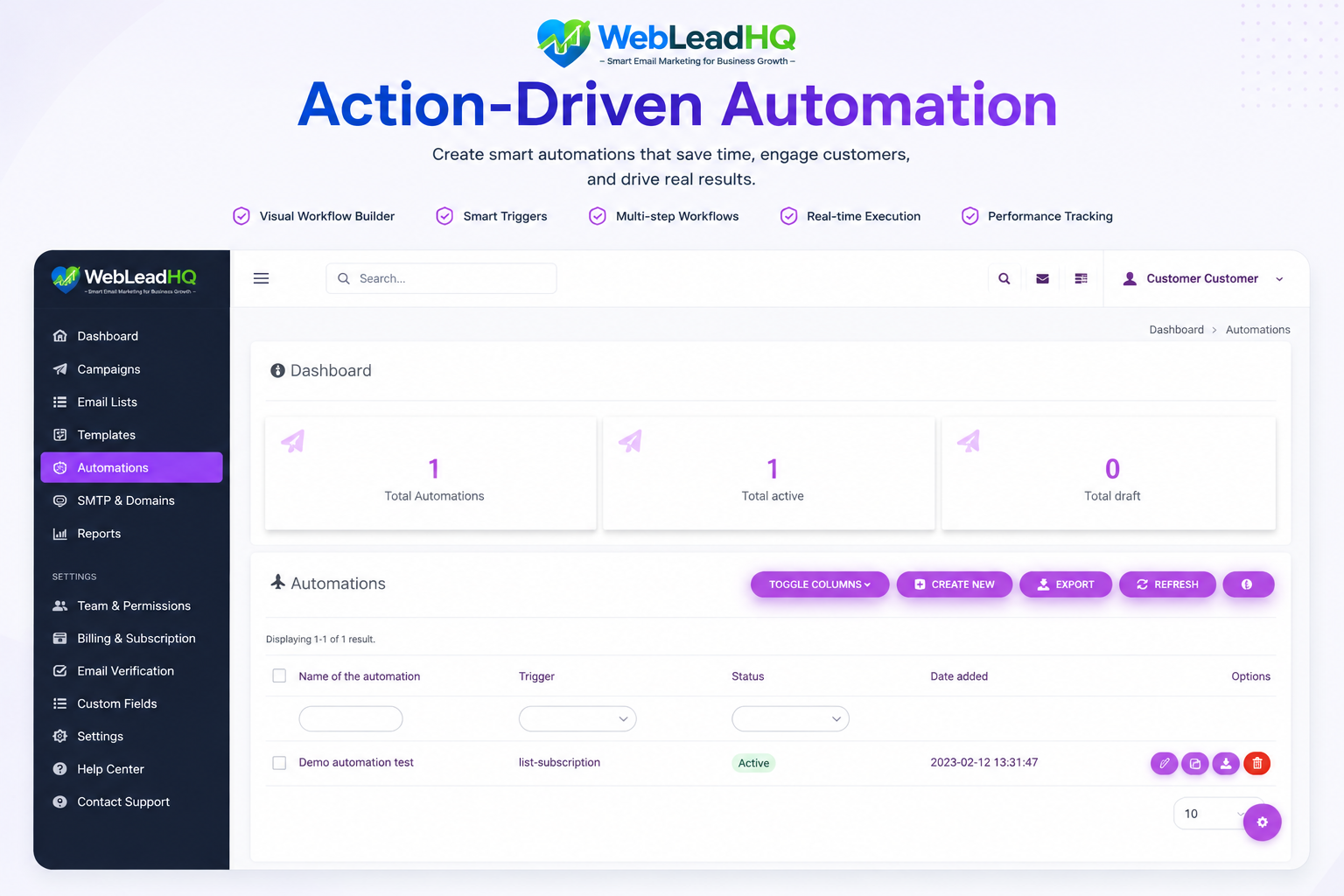Click the Create New button
This screenshot has width=1344, height=896.
(x=955, y=584)
